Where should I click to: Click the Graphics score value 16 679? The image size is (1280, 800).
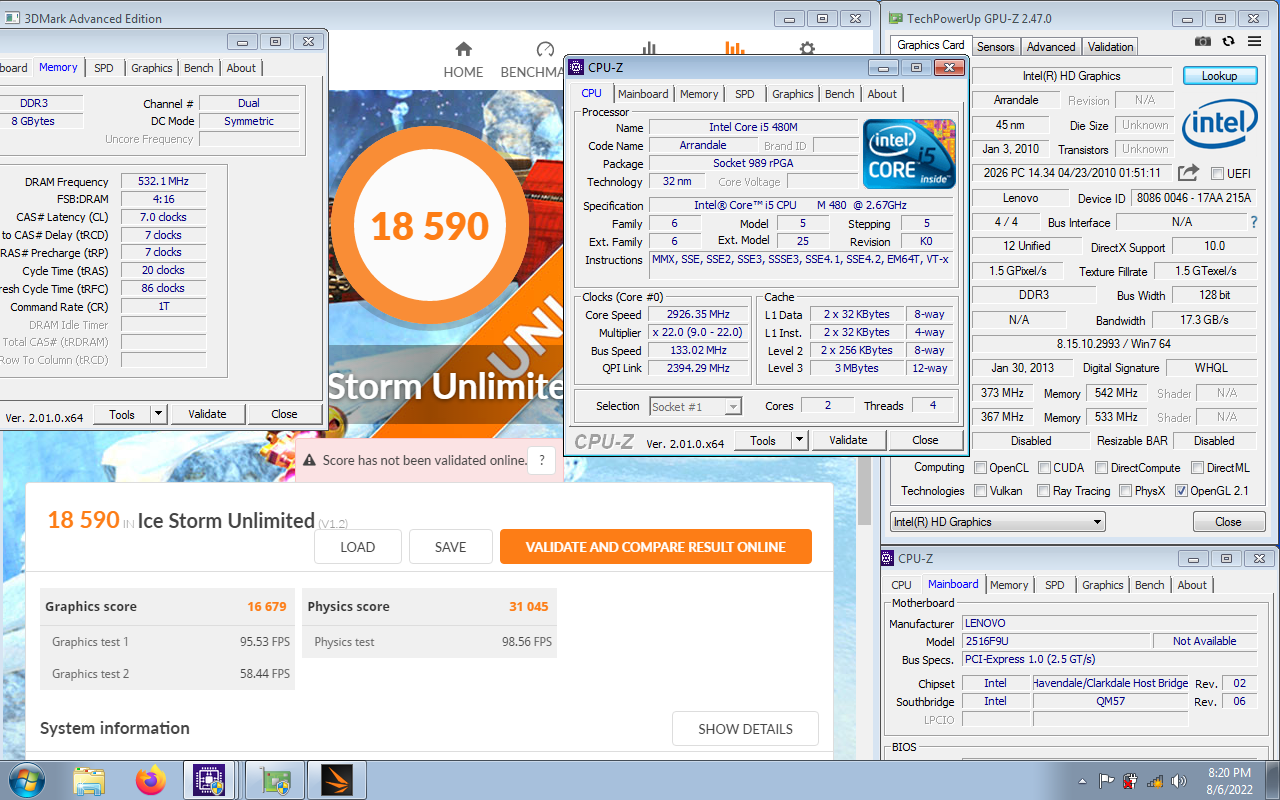coord(266,606)
